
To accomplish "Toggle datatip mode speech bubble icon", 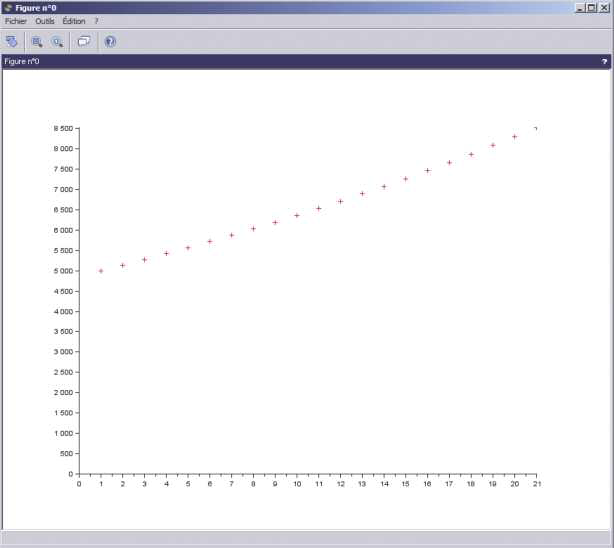I will tap(84, 42).
